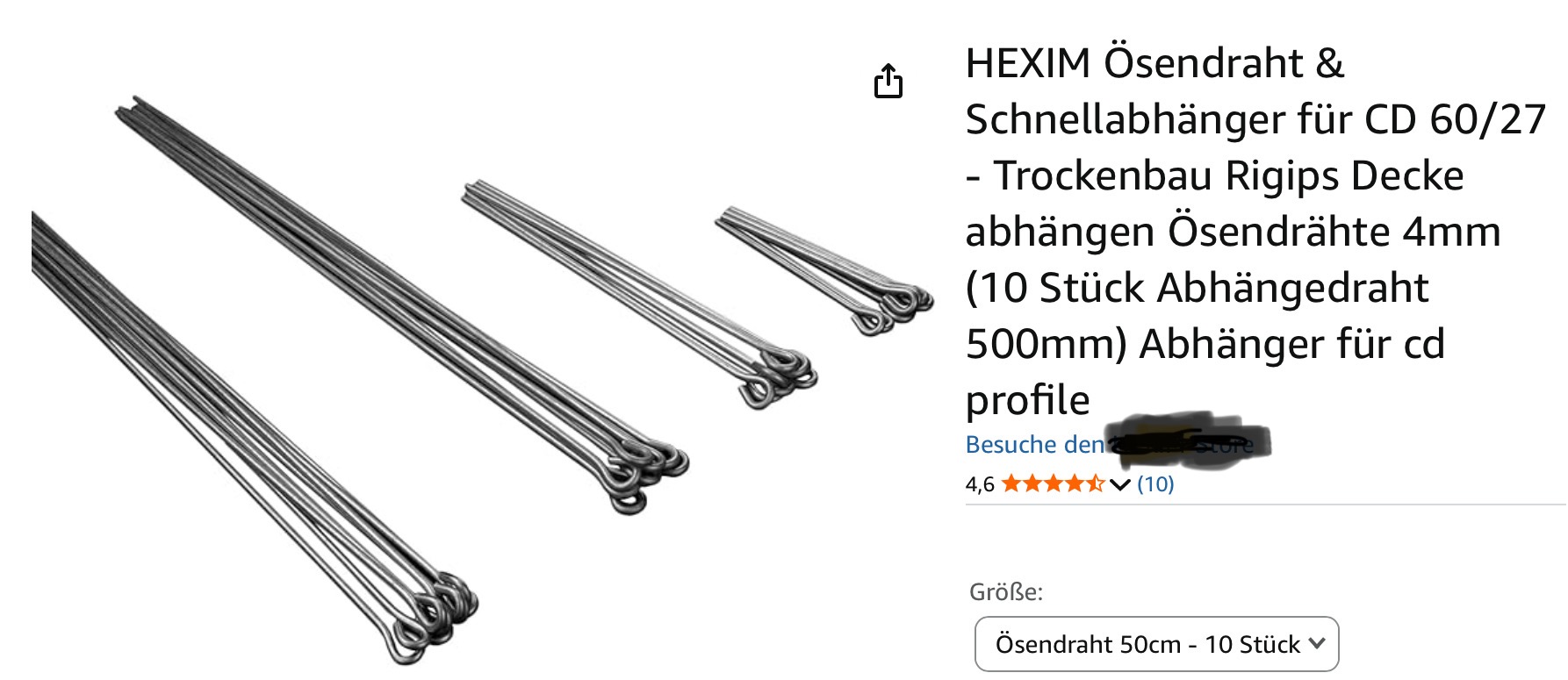This screenshot has height=680, width=1568.
Task: Click the half-filled fifth rating star
Action: point(1094,483)
